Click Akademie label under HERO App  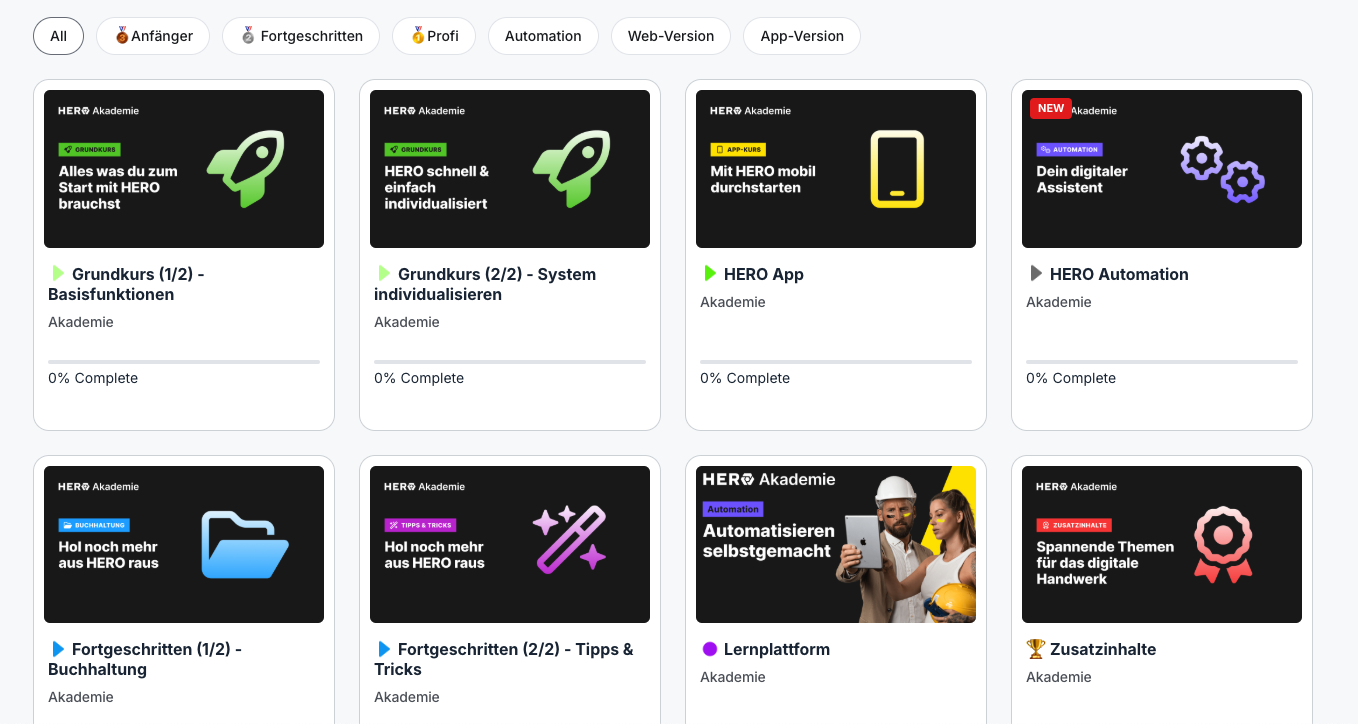coord(733,302)
